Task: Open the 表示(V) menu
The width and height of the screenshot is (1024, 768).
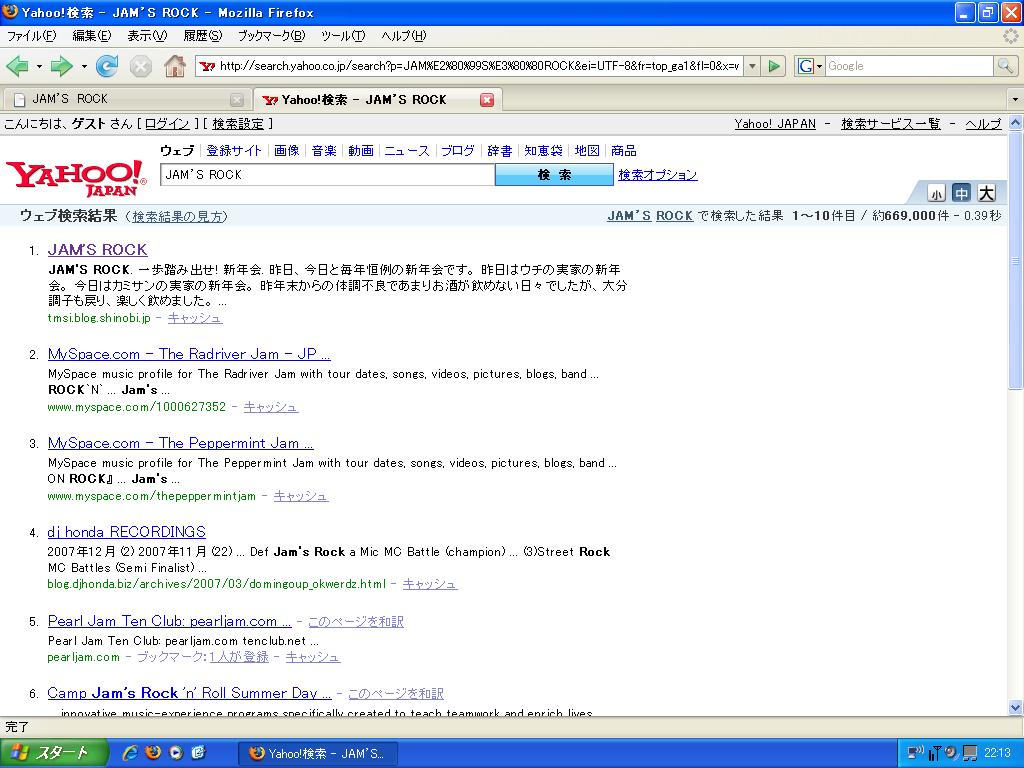Action: point(148,36)
